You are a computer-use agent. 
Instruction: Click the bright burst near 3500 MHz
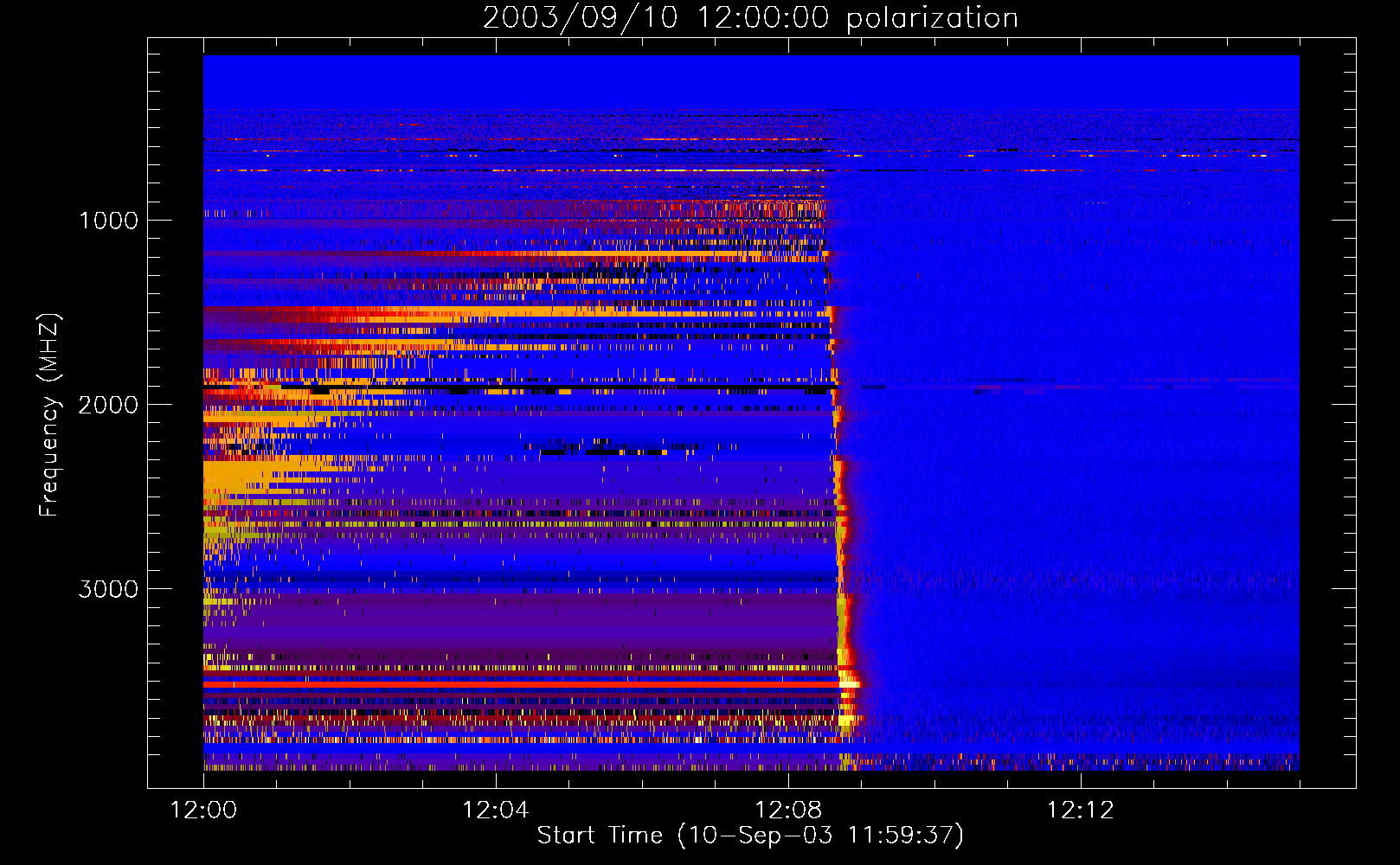pos(850,683)
